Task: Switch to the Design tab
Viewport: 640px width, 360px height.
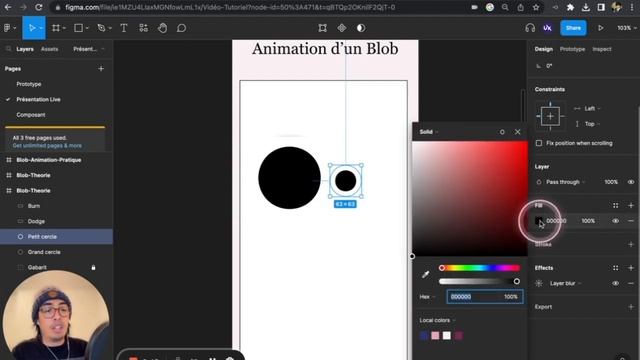Action: tap(544, 49)
